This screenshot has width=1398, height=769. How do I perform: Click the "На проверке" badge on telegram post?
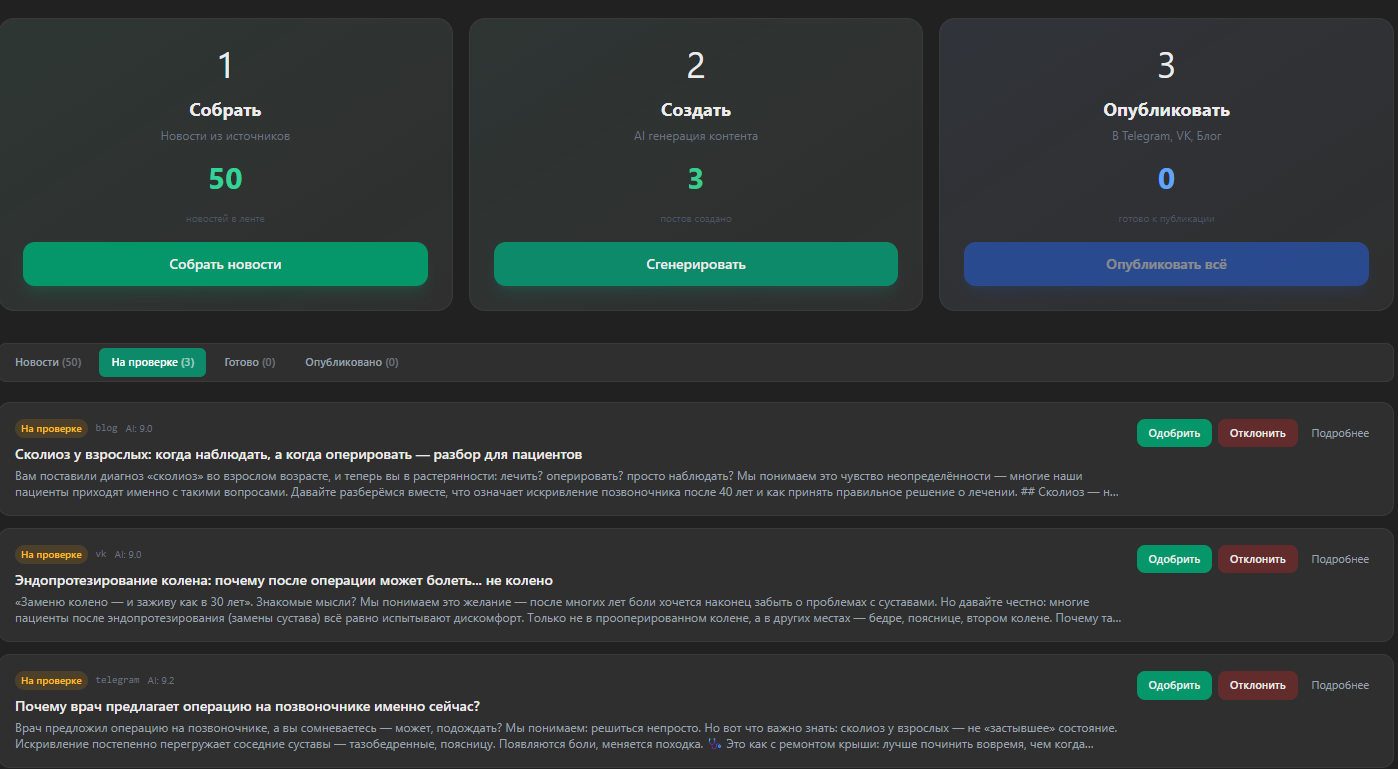pyautogui.click(x=51, y=680)
